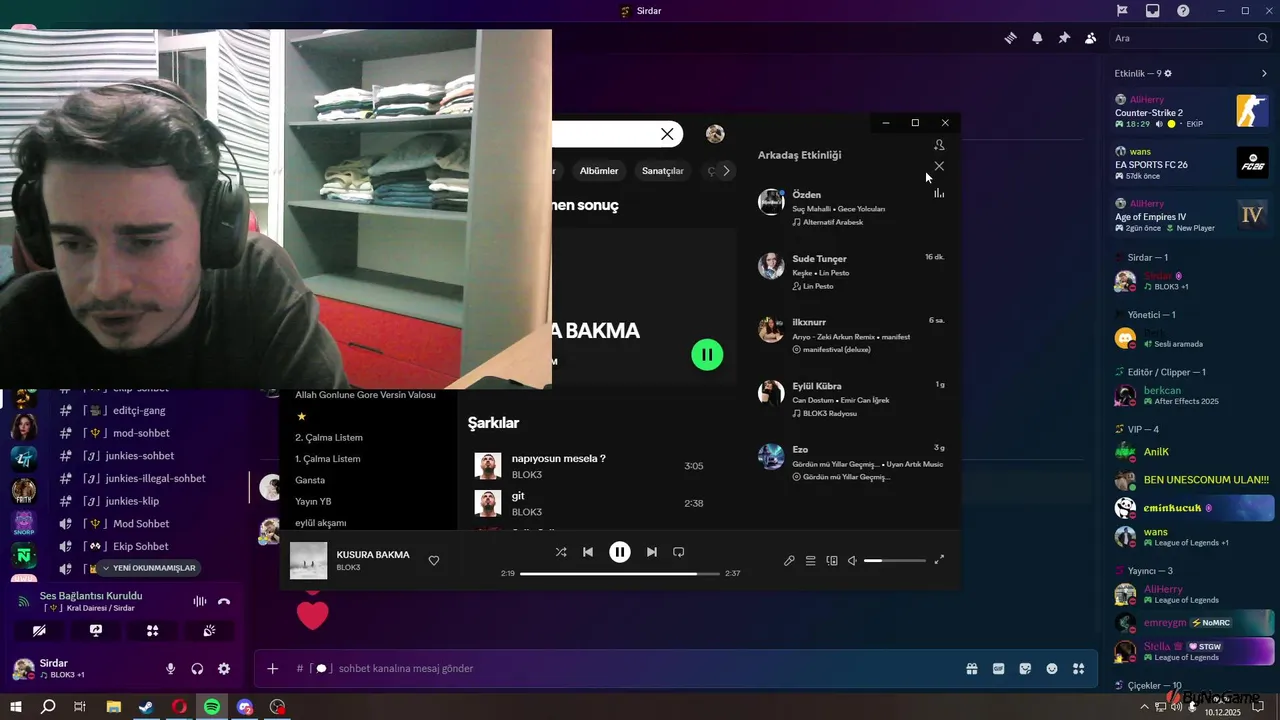Open Steam from Windows taskbar
Screen dimensions: 1280x720
(x=146, y=706)
